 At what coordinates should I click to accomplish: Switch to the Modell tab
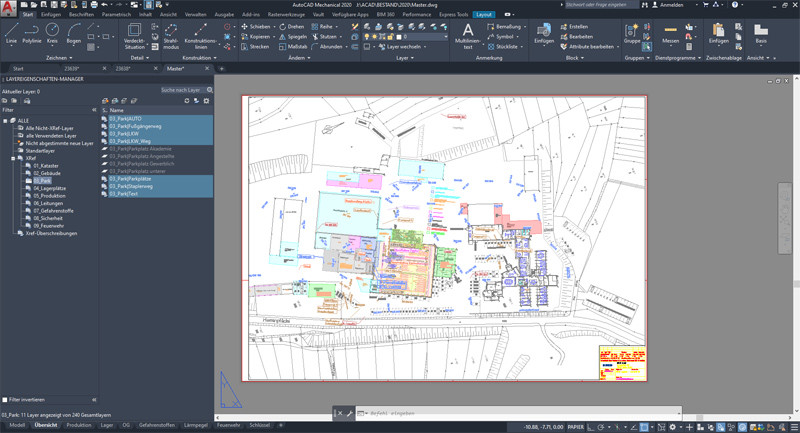click(x=17, y=425)
